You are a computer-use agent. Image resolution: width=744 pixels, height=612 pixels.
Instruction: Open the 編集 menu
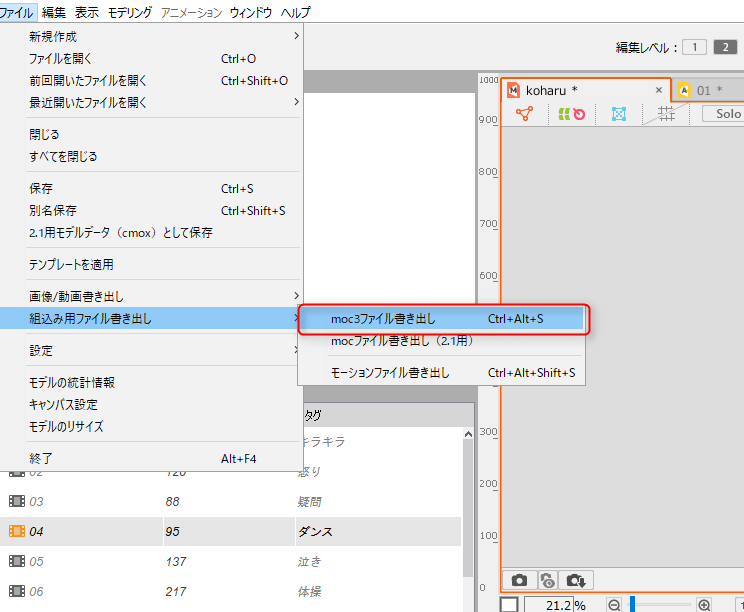point(54,12)
